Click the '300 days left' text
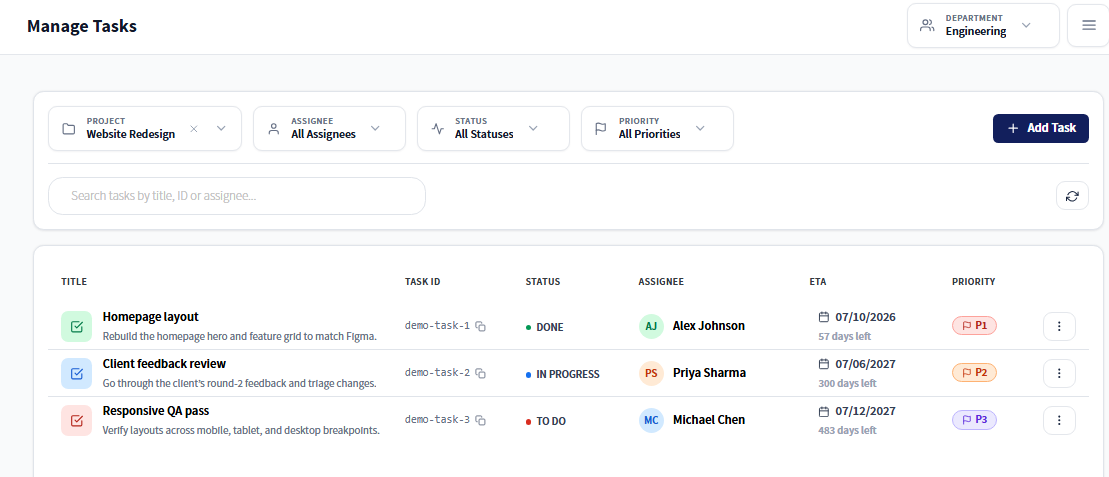This screenshot has width=1109, height=477. [847, 384]
